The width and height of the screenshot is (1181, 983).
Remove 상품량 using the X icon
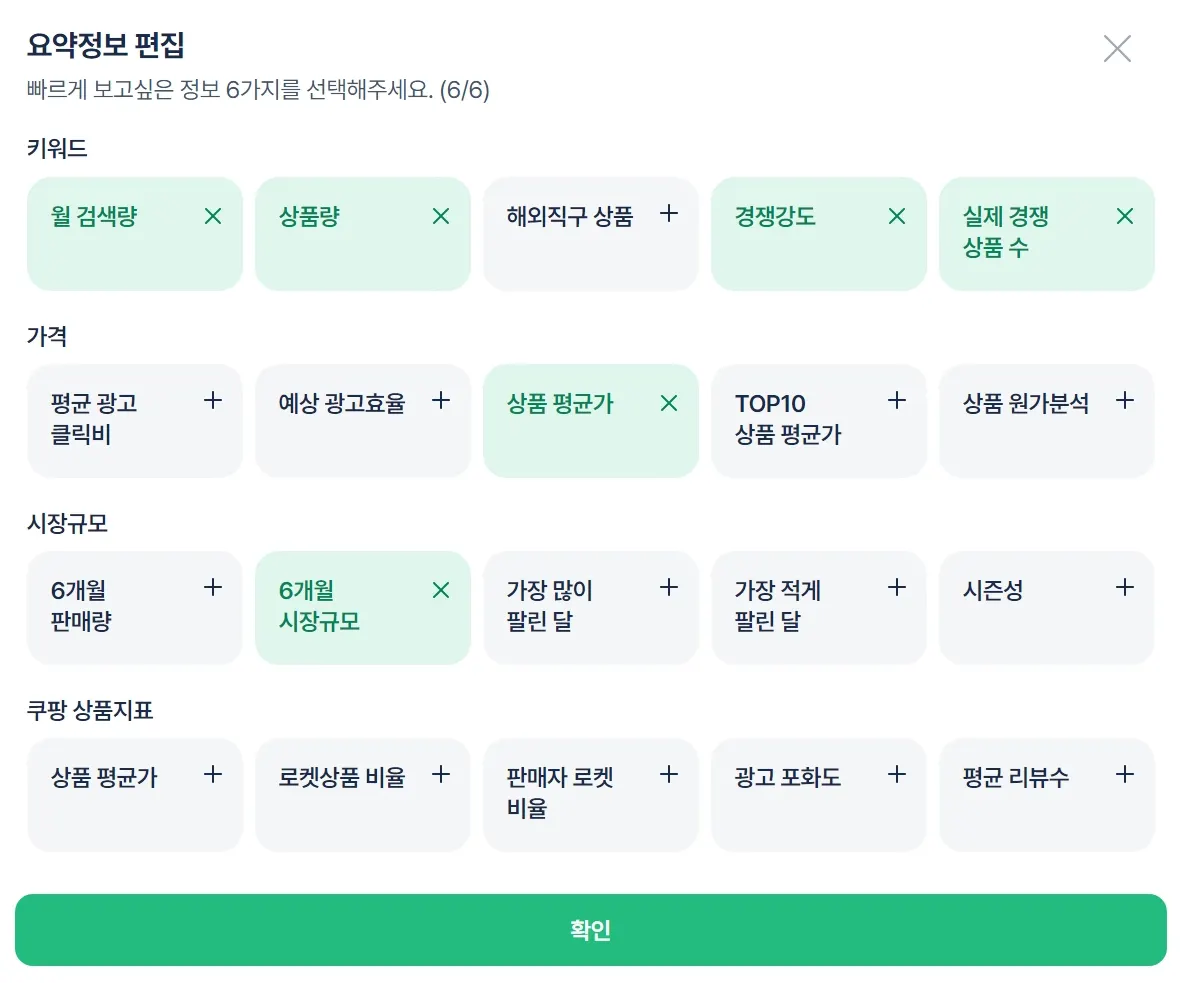tap(441, 216)
